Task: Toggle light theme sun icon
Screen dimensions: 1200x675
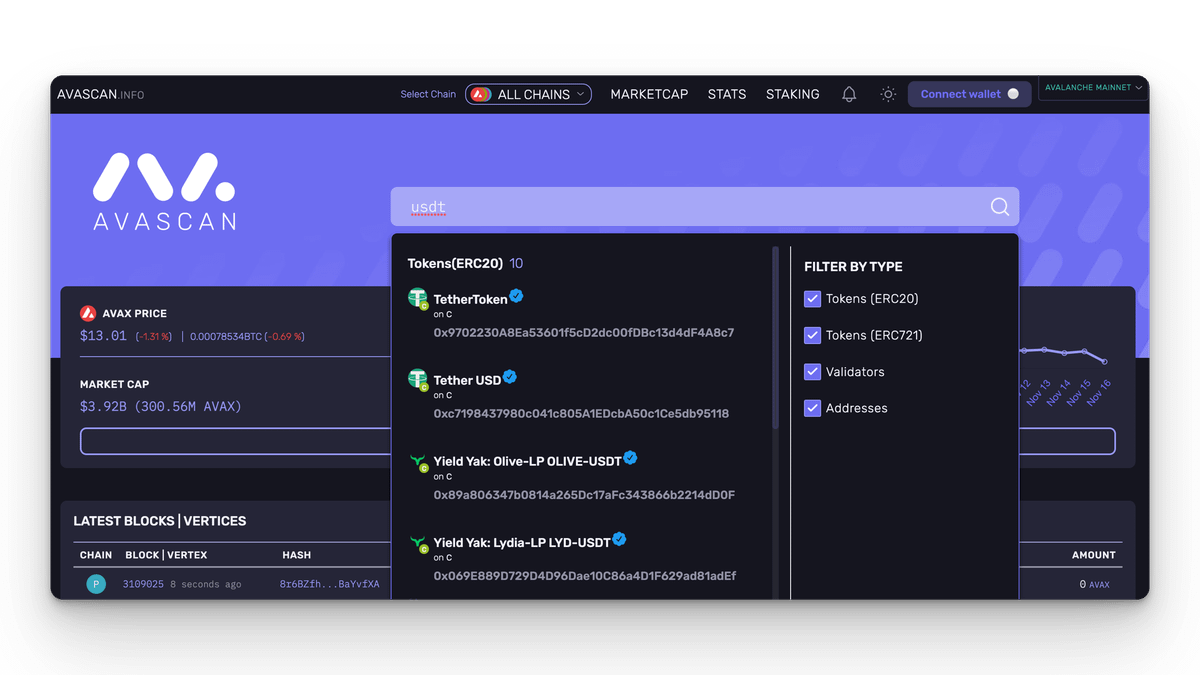Action: point(887,94)
